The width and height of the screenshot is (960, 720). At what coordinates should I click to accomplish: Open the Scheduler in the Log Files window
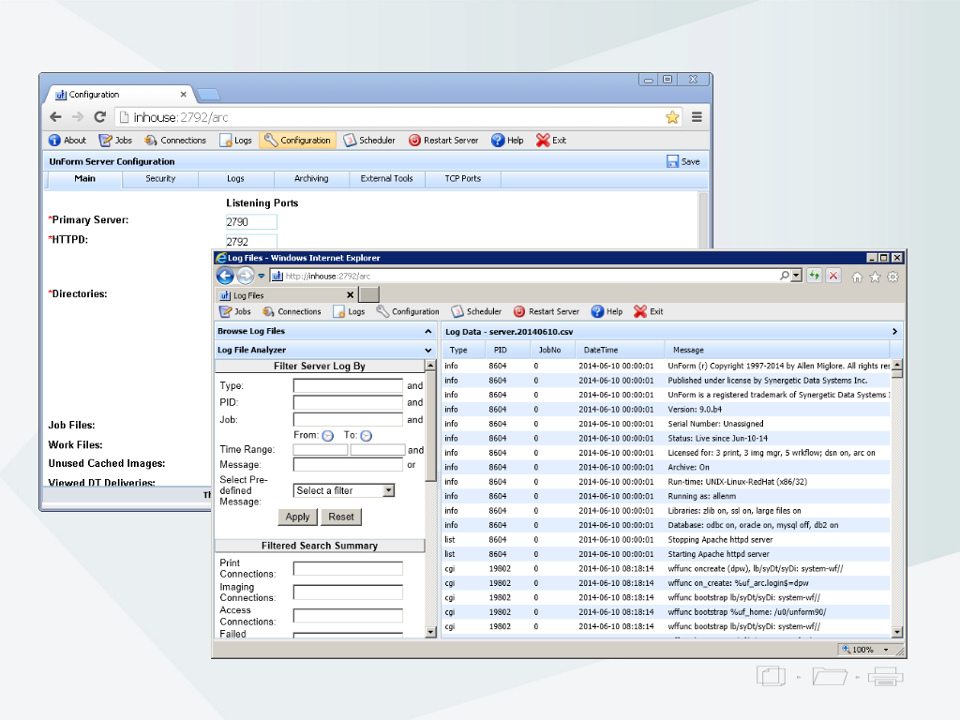point(476,311)
